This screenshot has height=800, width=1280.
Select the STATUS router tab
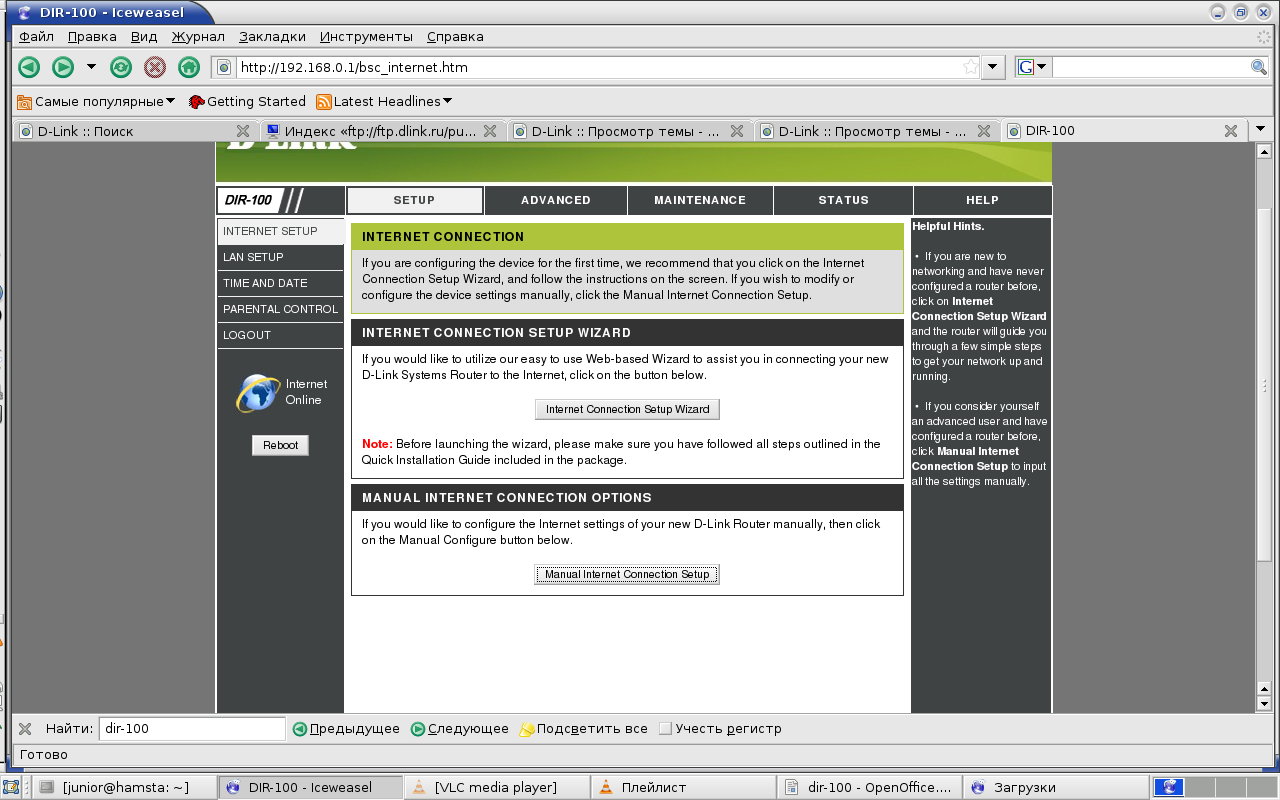844,200
